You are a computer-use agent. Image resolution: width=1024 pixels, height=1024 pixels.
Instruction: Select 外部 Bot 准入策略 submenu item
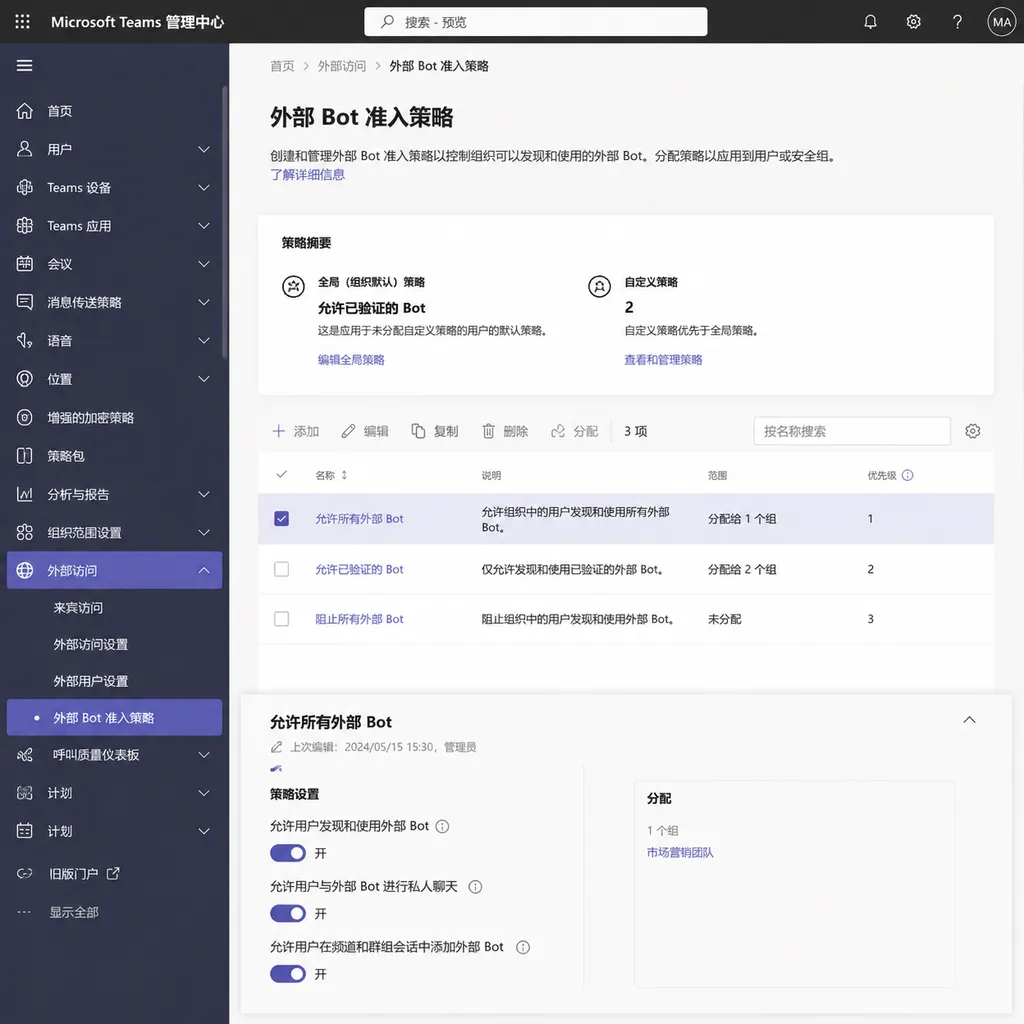[x=114, y=718]
